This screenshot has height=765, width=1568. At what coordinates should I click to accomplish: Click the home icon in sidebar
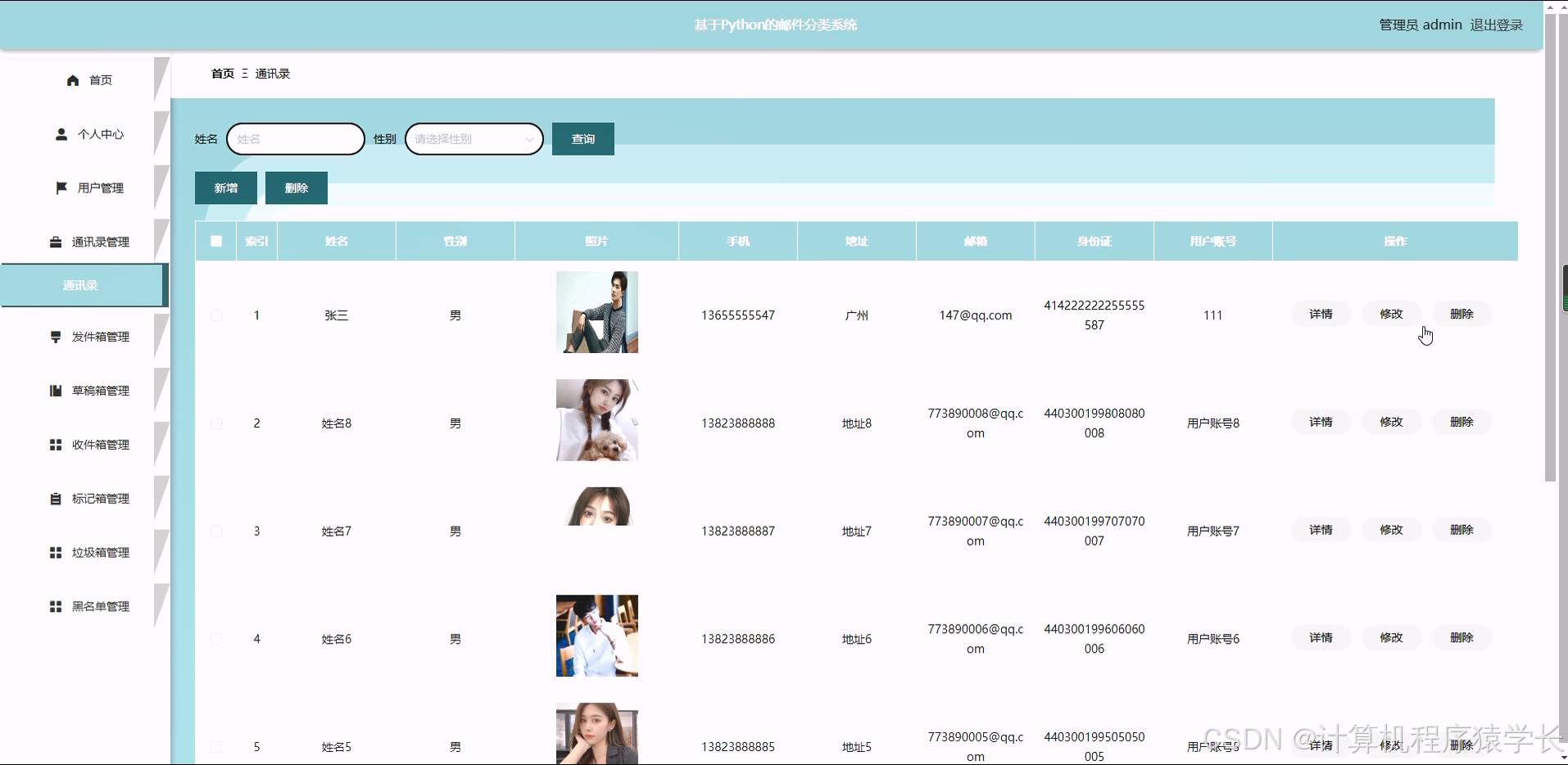(73, 80)
